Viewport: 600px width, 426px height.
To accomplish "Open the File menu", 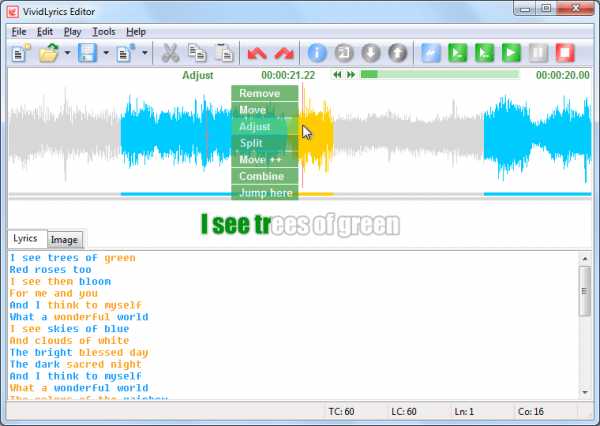I will point(19,32).
